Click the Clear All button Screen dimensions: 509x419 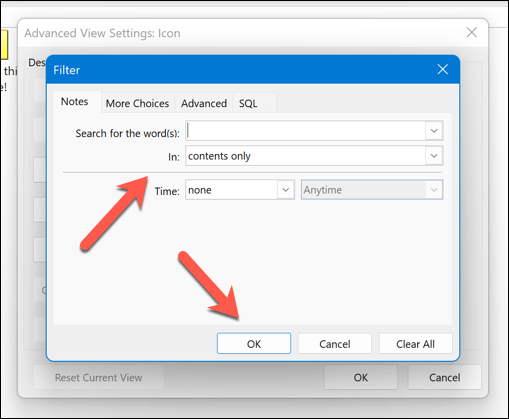tap(415, 344)
